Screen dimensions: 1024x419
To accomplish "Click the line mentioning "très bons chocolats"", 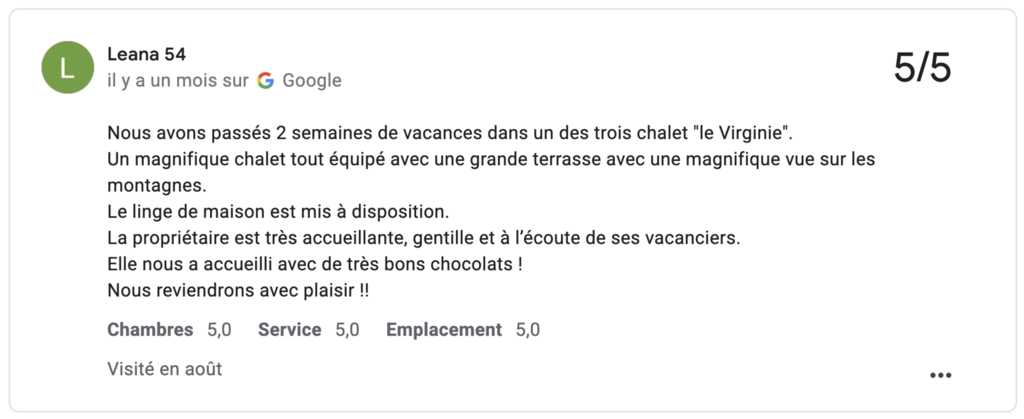I will pos(315,265).
